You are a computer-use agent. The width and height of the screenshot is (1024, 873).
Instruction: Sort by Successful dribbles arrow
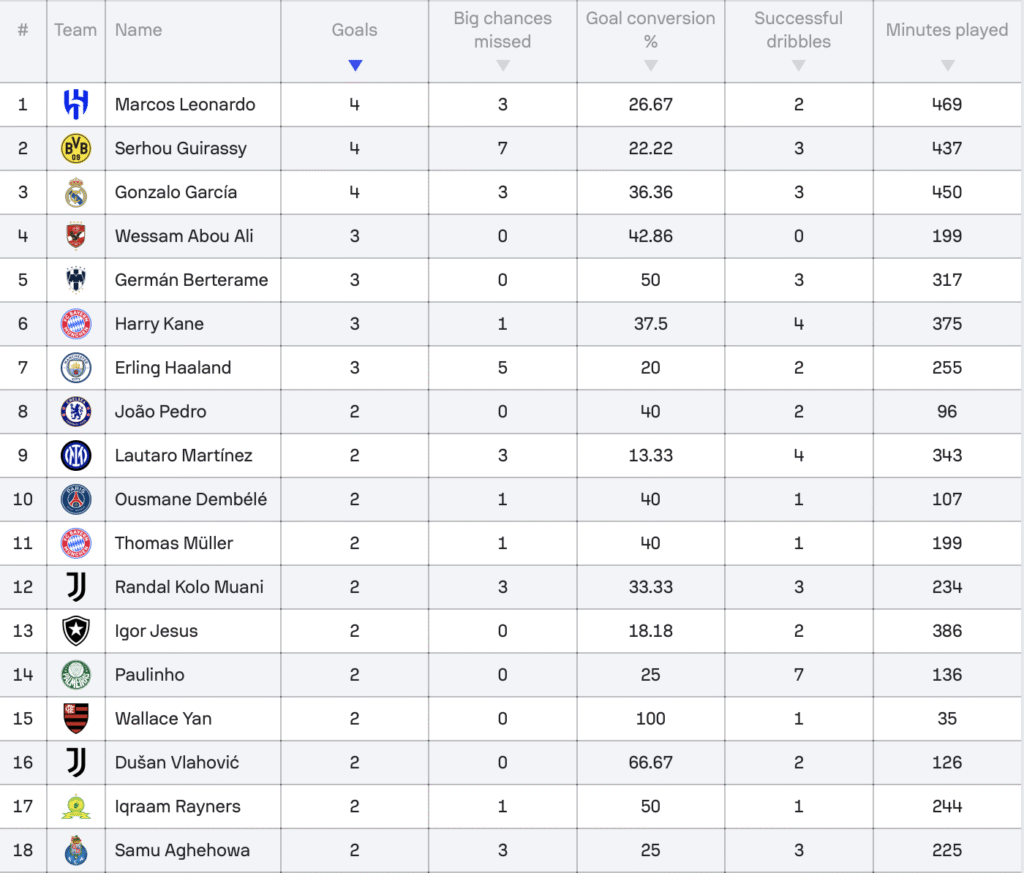tap(799, 65)
